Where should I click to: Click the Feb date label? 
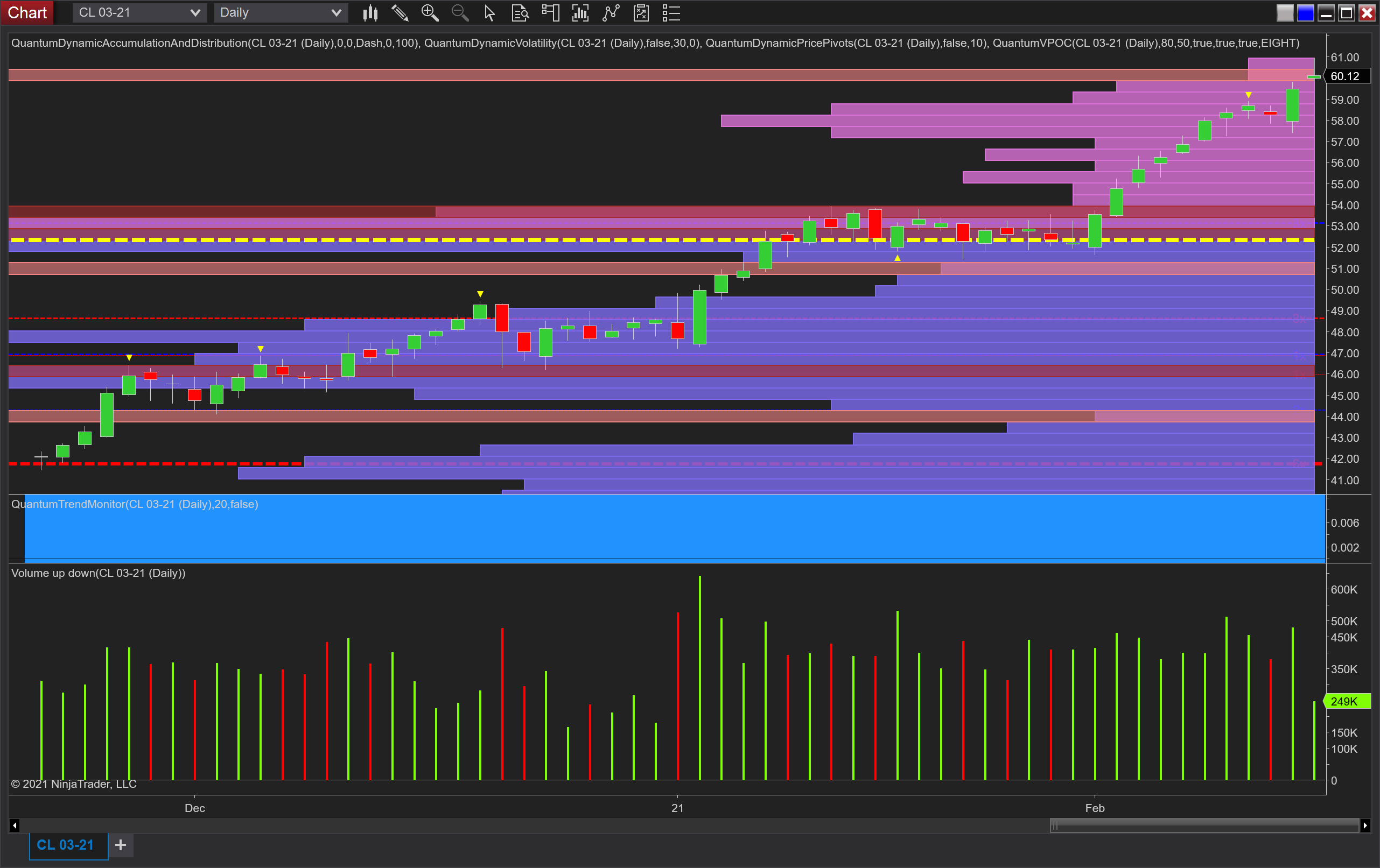pos(1095,808)
